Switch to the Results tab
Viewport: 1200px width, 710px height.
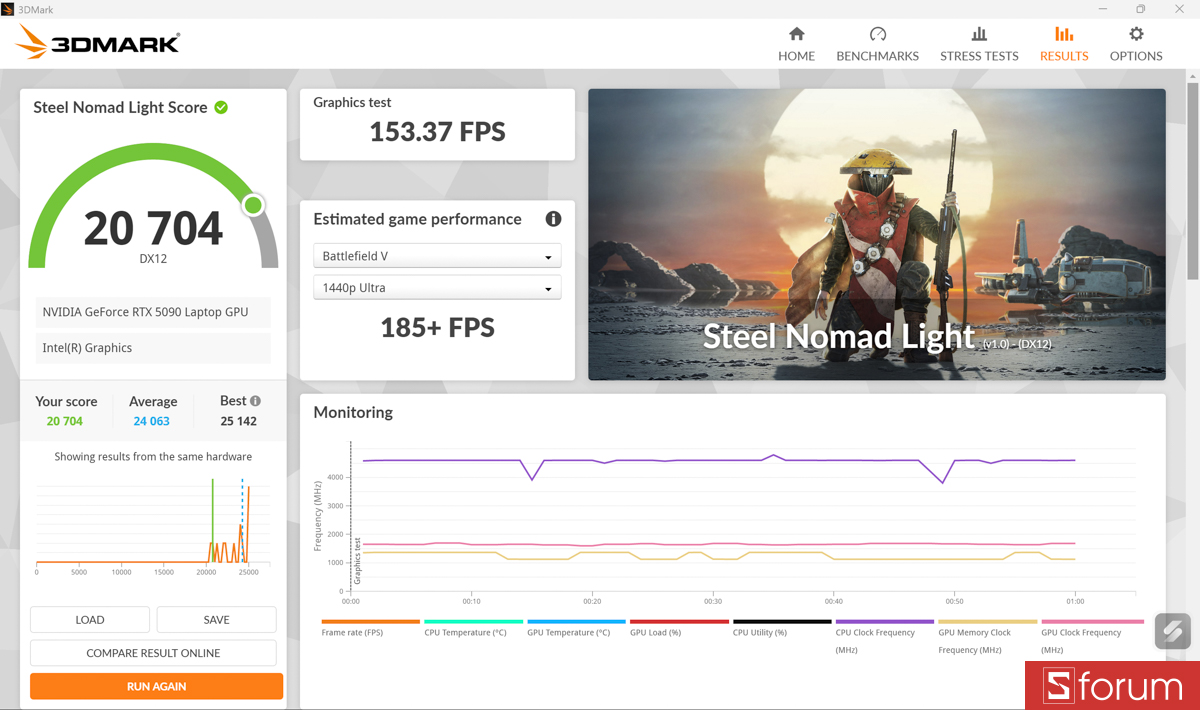pos(1064,44)
